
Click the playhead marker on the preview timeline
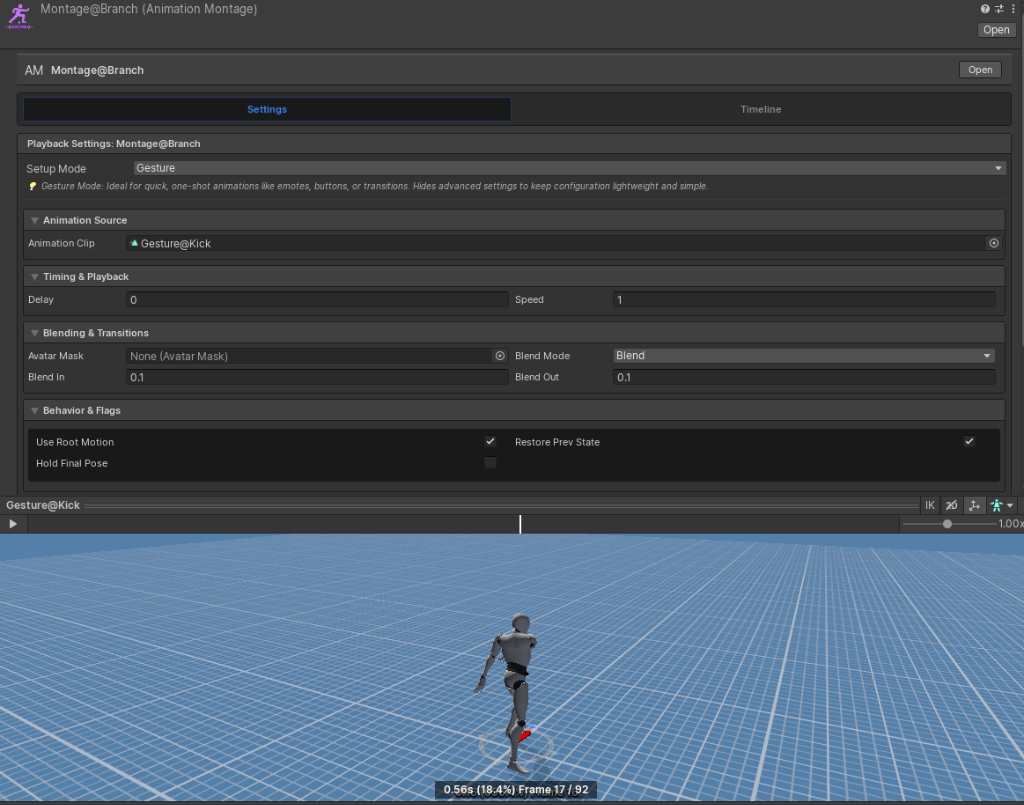click(x=520, y=524)
